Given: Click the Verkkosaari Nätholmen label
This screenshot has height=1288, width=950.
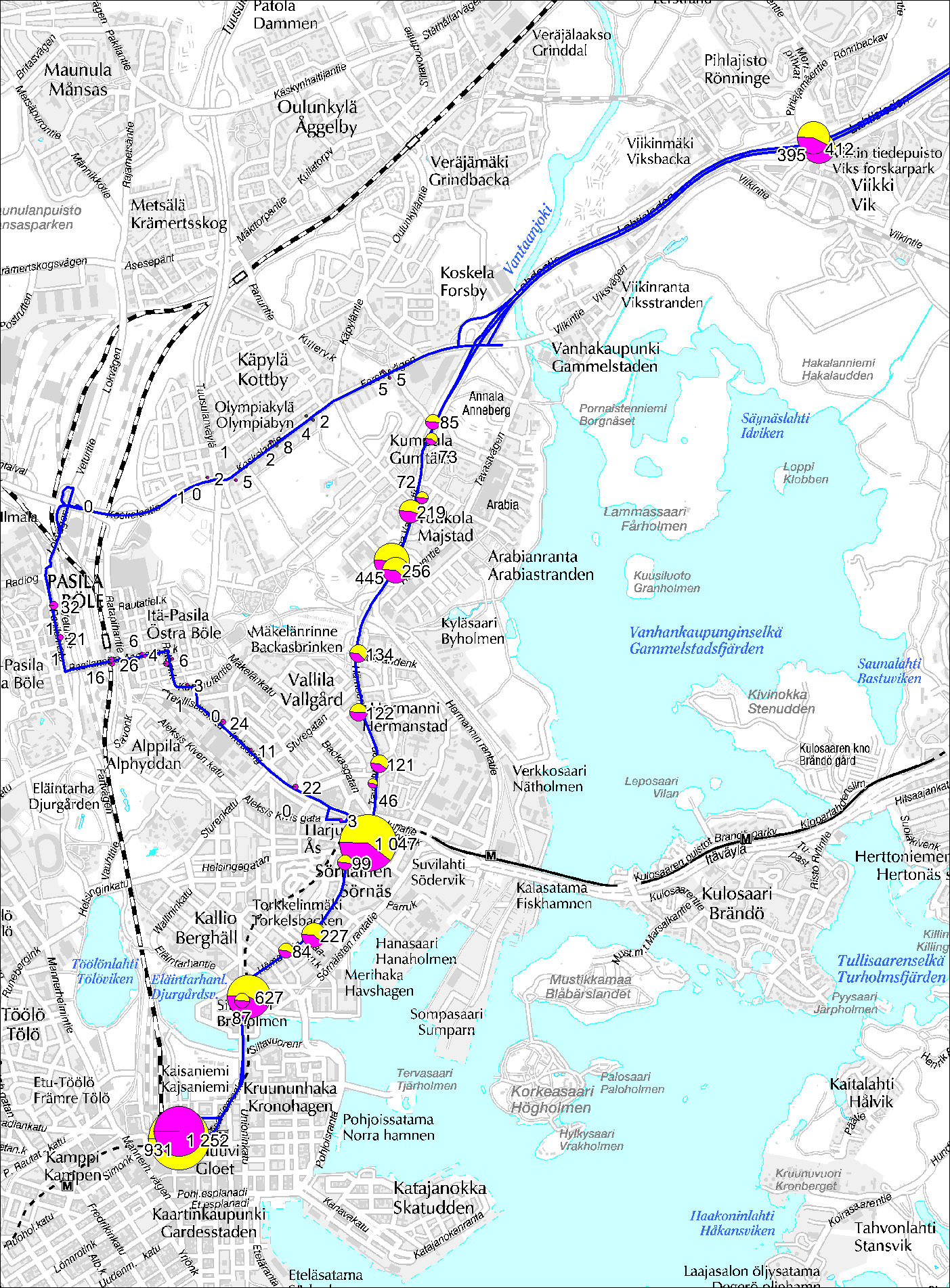Looking at the screenshot, I should click(x=549, y=778).
